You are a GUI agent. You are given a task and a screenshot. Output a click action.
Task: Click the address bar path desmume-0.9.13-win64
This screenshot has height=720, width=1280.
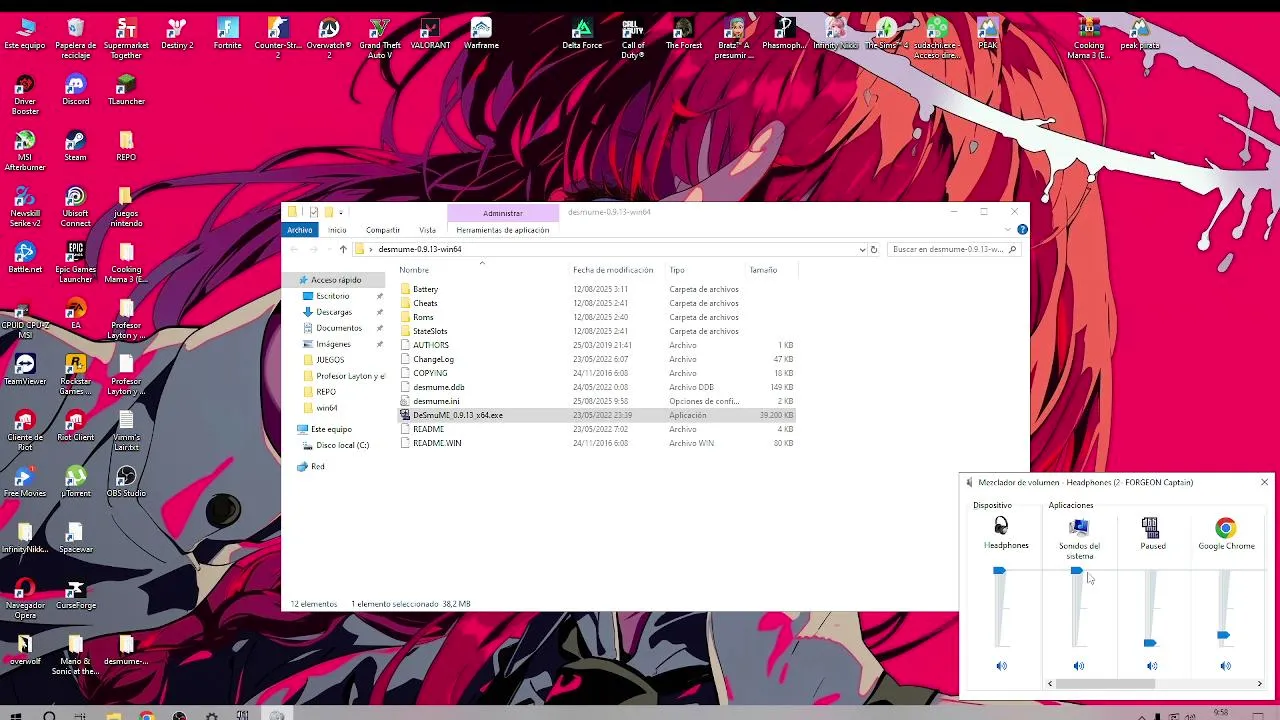tap(420, 249)
